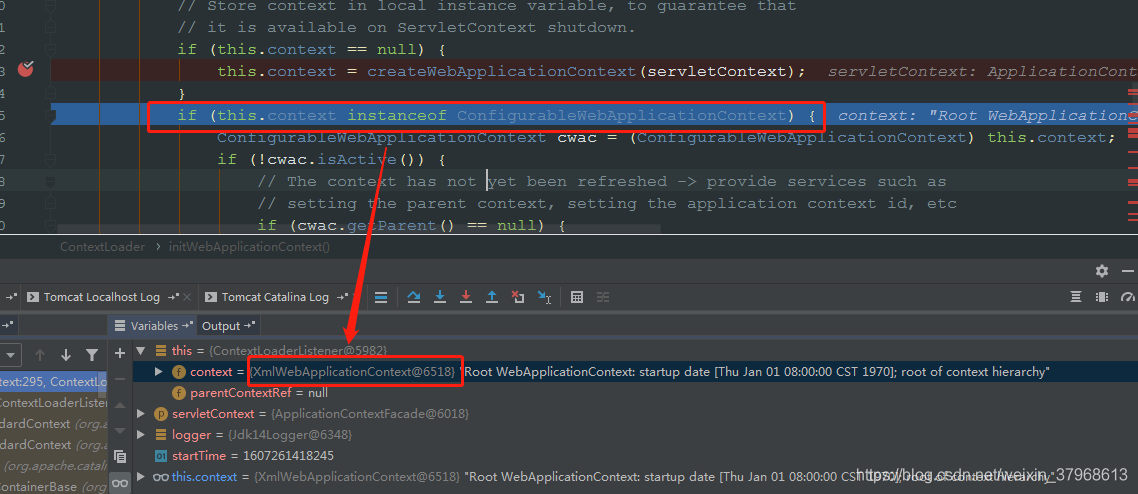1138x494 pixels.
Task: Select next frame with down arrow
Action: pyautogui.click(x=66, y=355)
